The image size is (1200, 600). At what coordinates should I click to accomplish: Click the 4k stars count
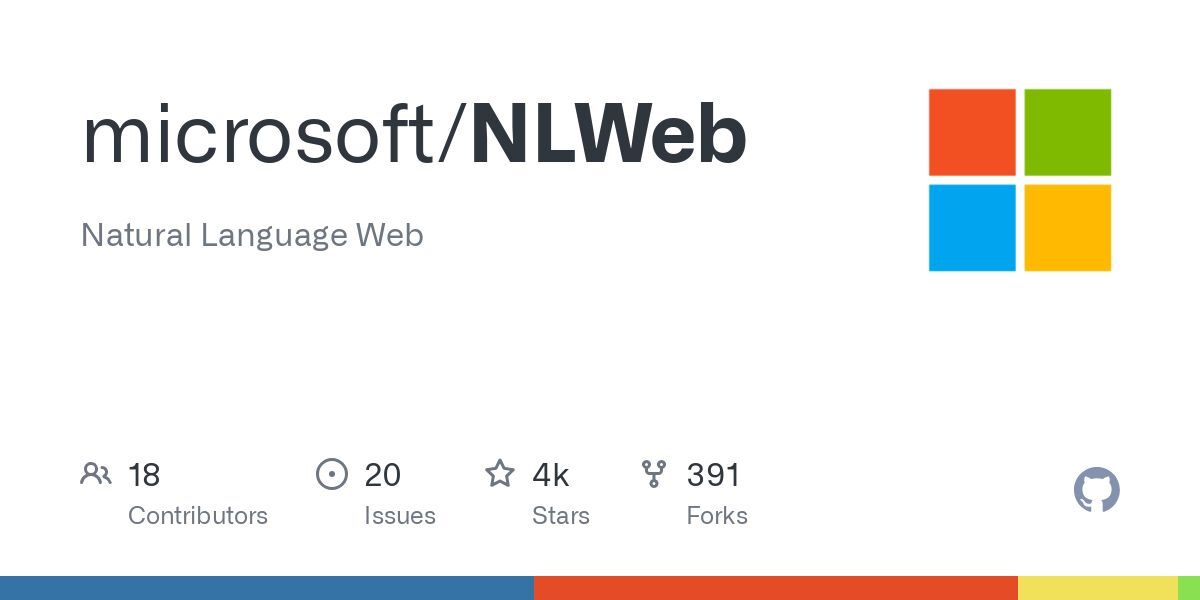pos(551,475)
